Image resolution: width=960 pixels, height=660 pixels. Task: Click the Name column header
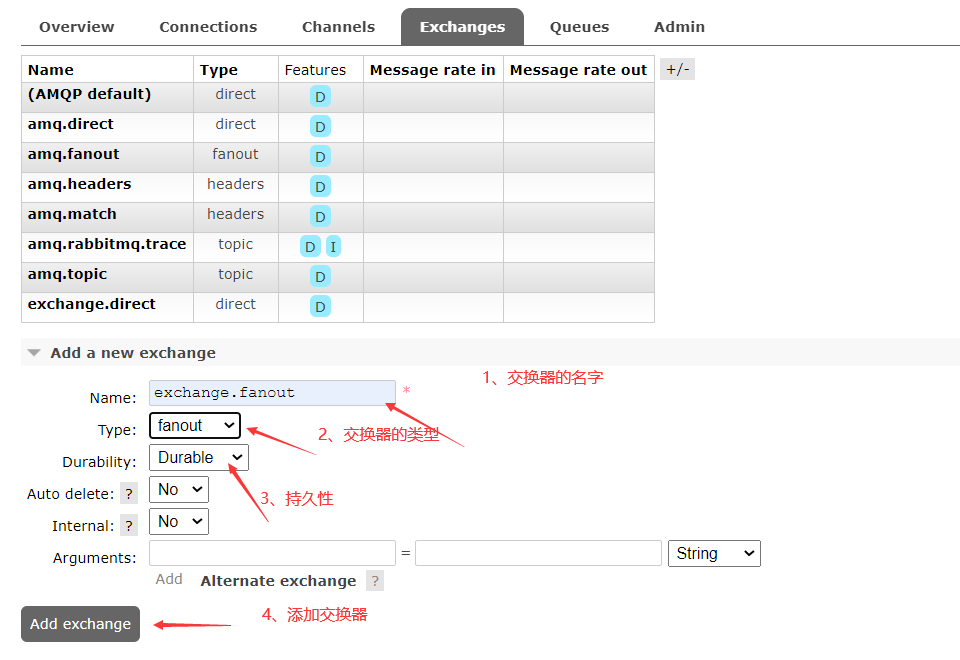(x=51, y=70)
